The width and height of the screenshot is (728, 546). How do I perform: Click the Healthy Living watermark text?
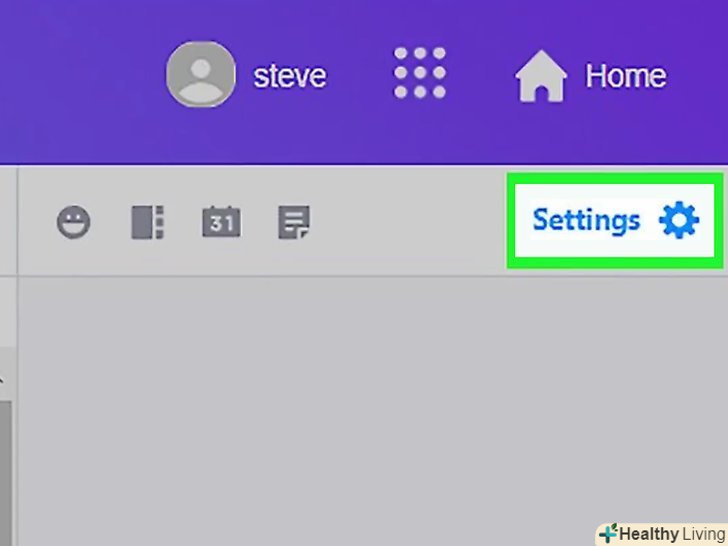coord(672,534)
